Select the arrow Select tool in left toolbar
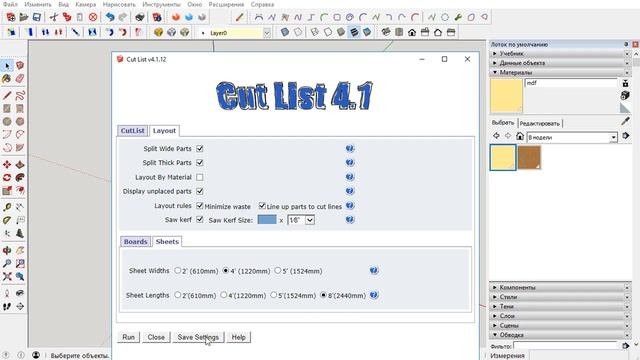 (7, 66)
